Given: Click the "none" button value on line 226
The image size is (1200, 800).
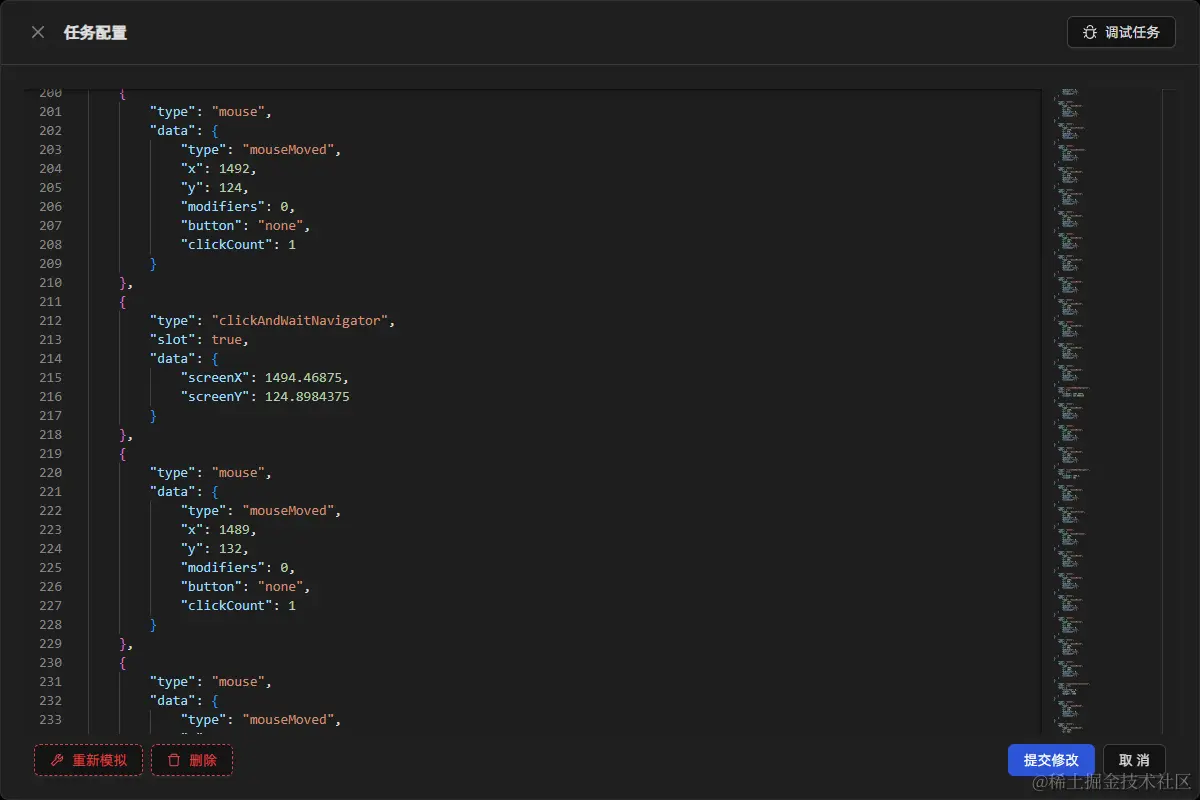Looking at the screenshot, I should 280,587.
